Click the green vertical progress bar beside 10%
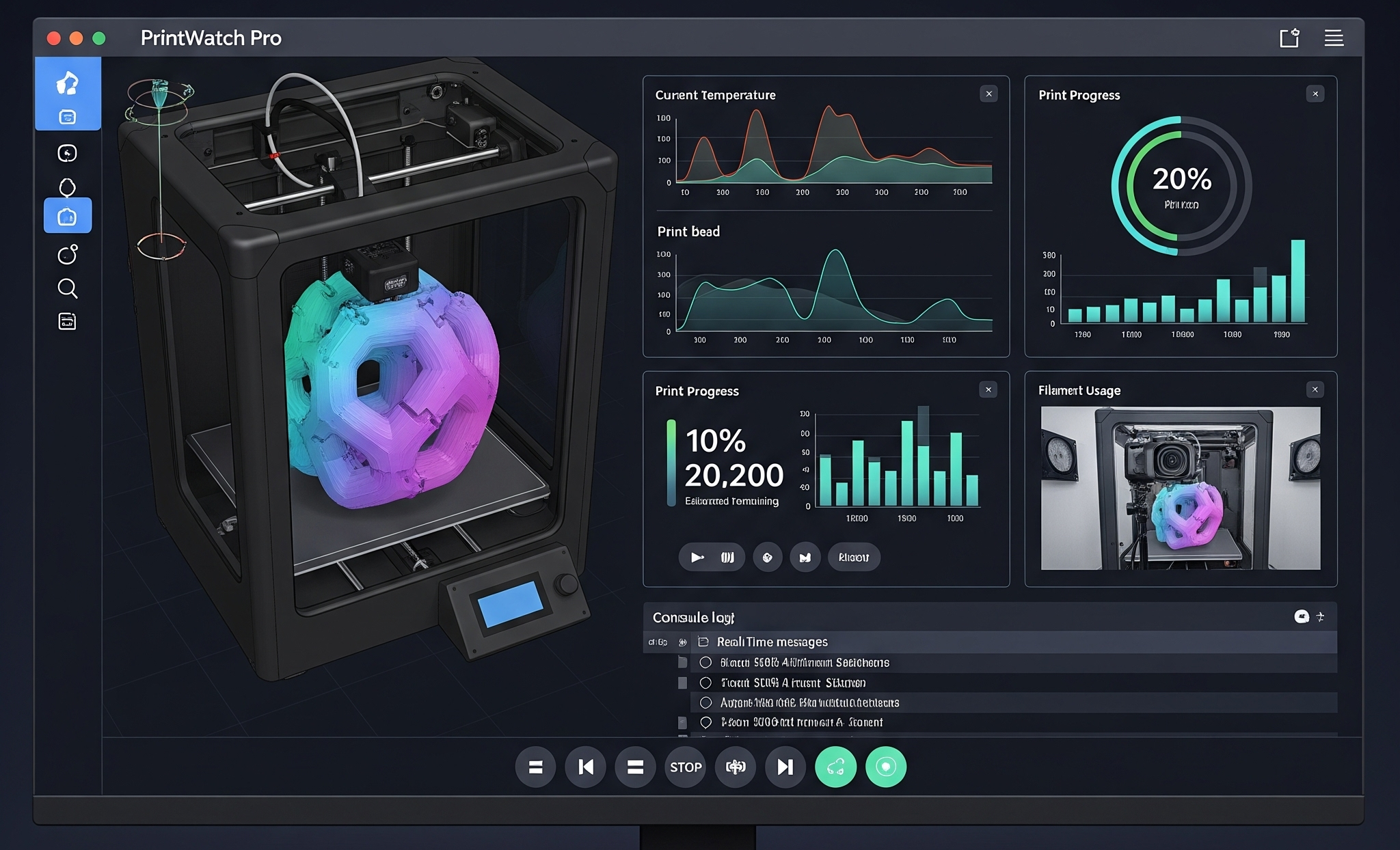This screenshot has width=1400, height=850. (671, 463)
